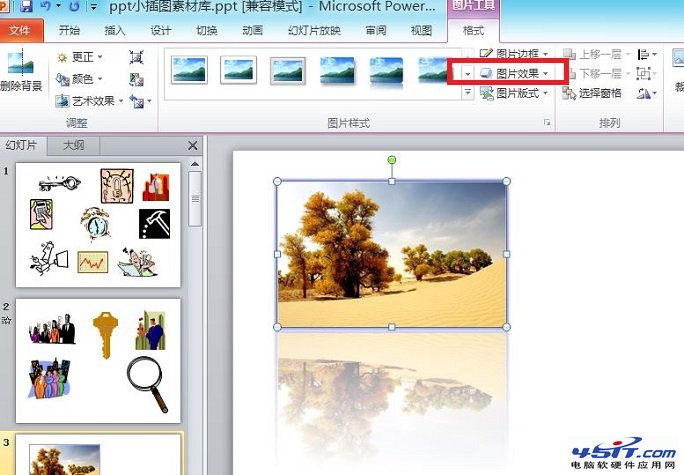
Task: Switch to the View (视图) tab
Action: coord(421,31)
